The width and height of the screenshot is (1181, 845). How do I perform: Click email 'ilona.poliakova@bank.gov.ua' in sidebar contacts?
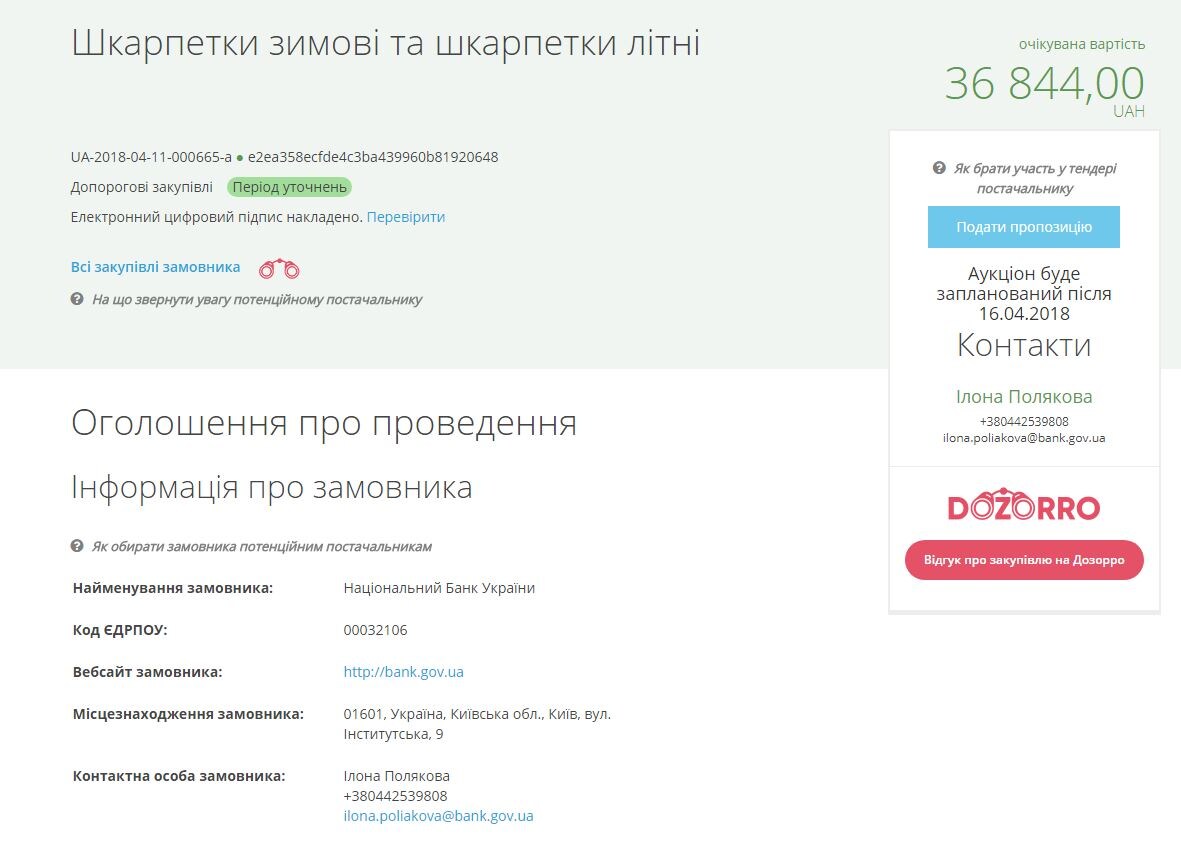[x=1024, y=438]
